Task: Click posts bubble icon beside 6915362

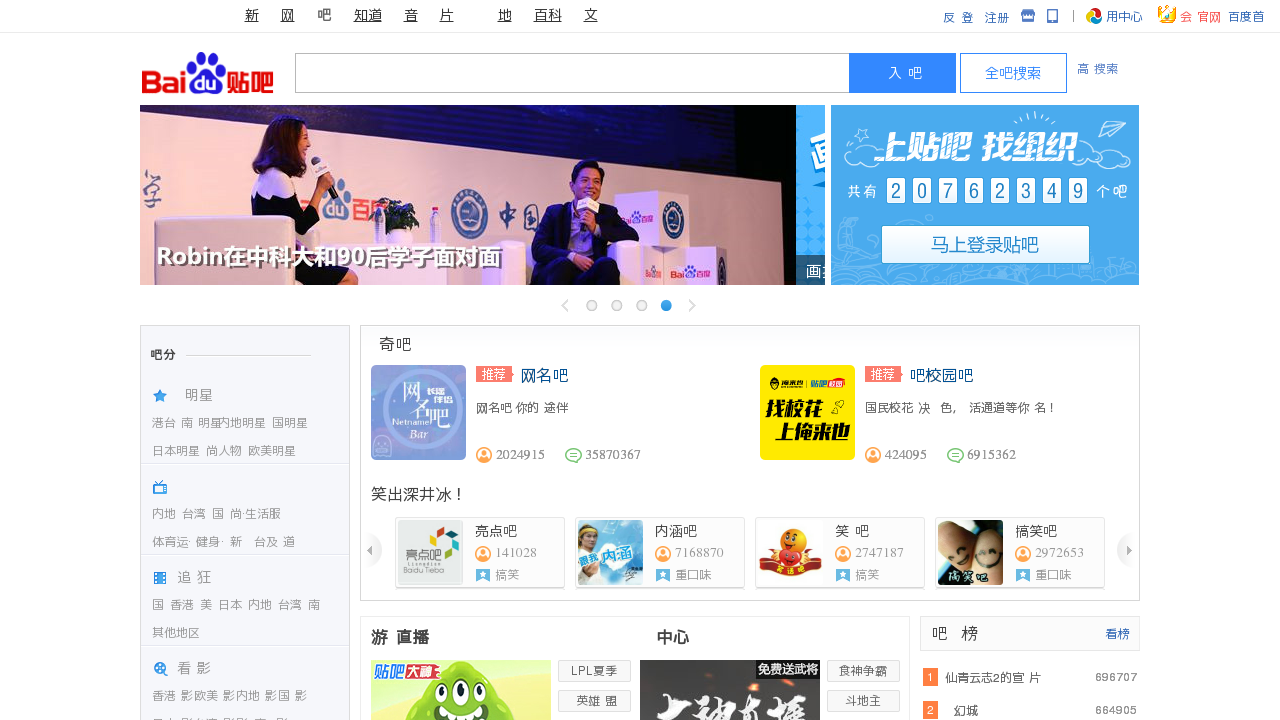Action: 955,455
